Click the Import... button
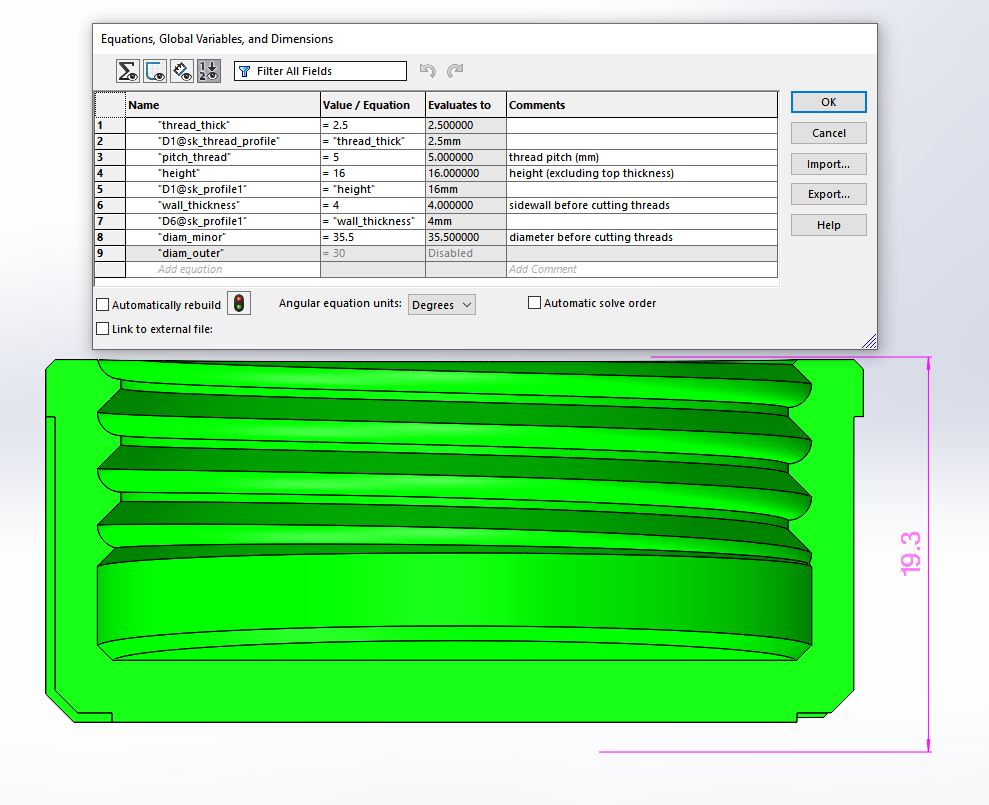The width and height of the screenshot is (989, 805). [829, 164]
